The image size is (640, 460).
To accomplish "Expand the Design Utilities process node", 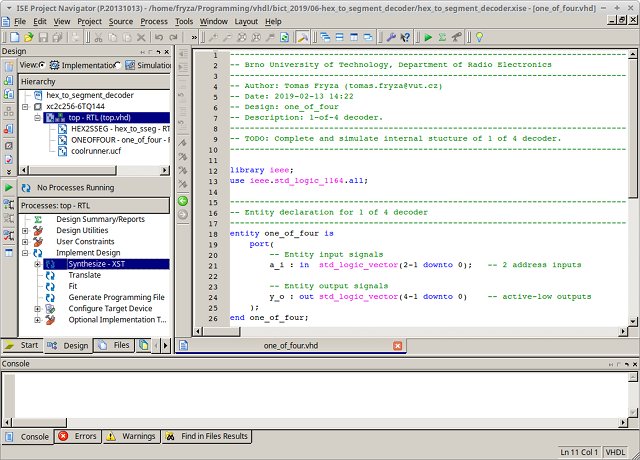I will click(x=25, y=230).
